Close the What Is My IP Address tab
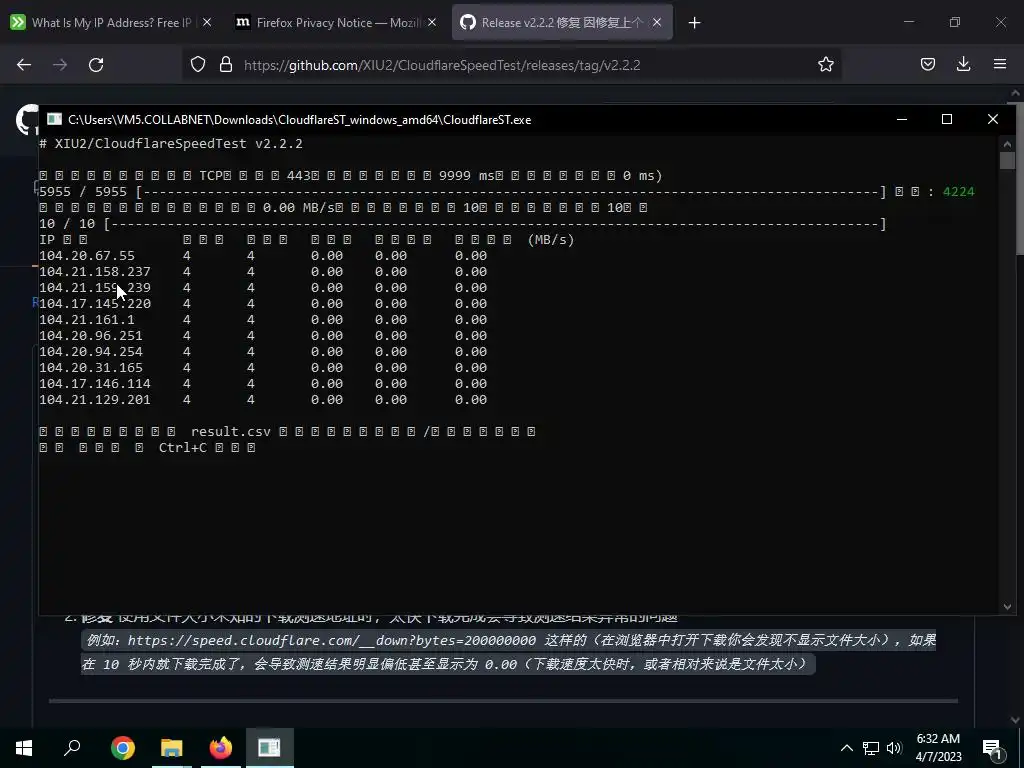 pos(207,22)
